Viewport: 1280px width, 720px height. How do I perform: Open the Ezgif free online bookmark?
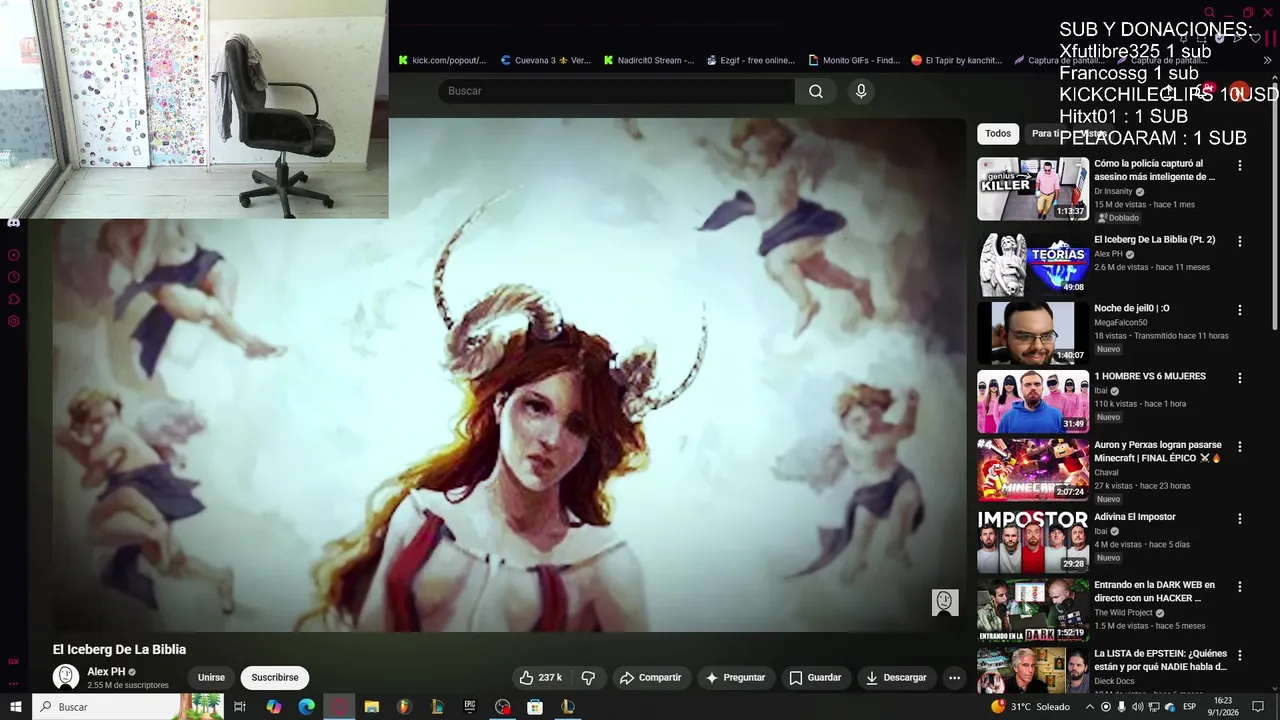coord(751,60)
